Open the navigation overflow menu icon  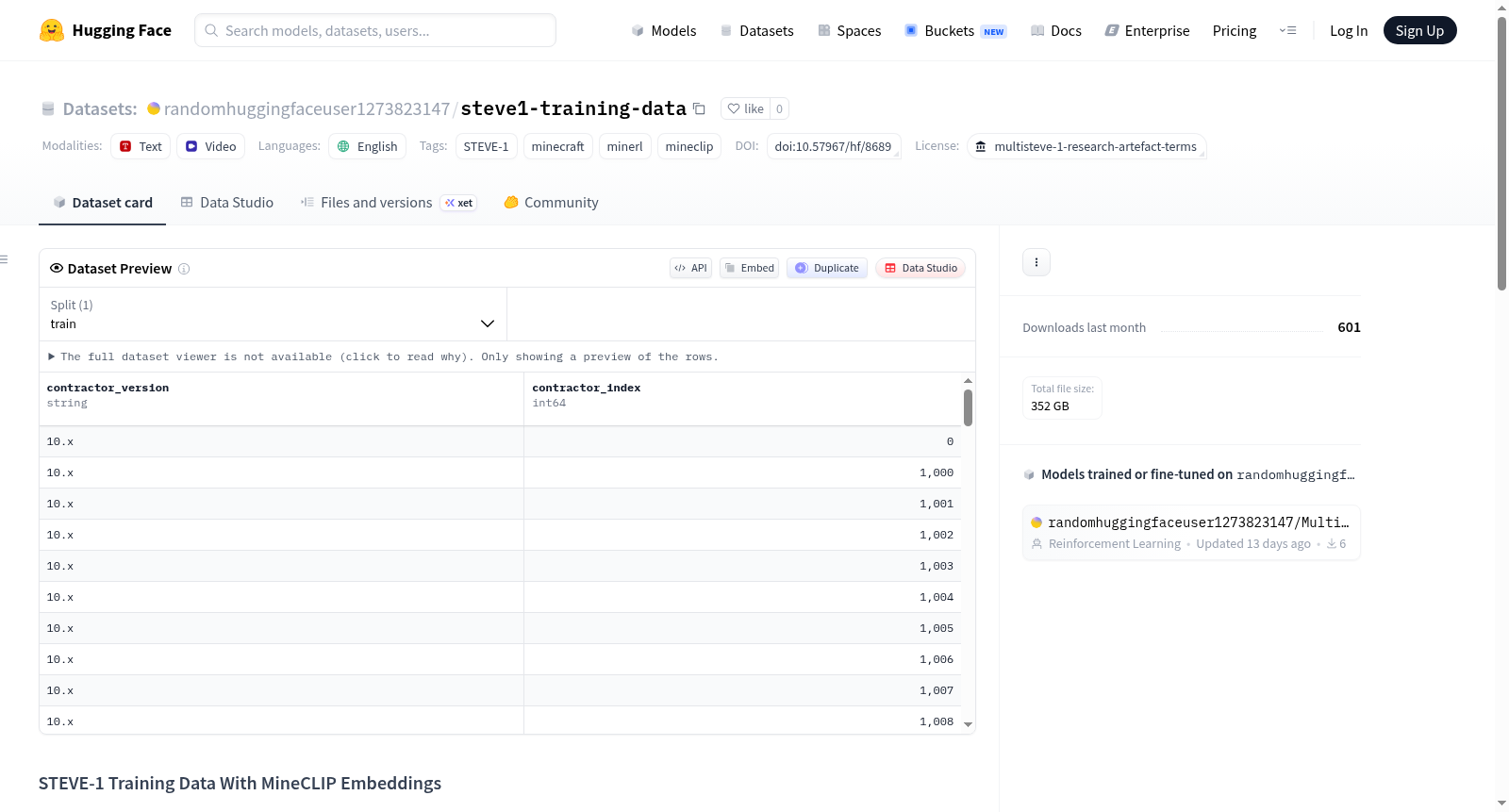click(x=1287, y=30)
